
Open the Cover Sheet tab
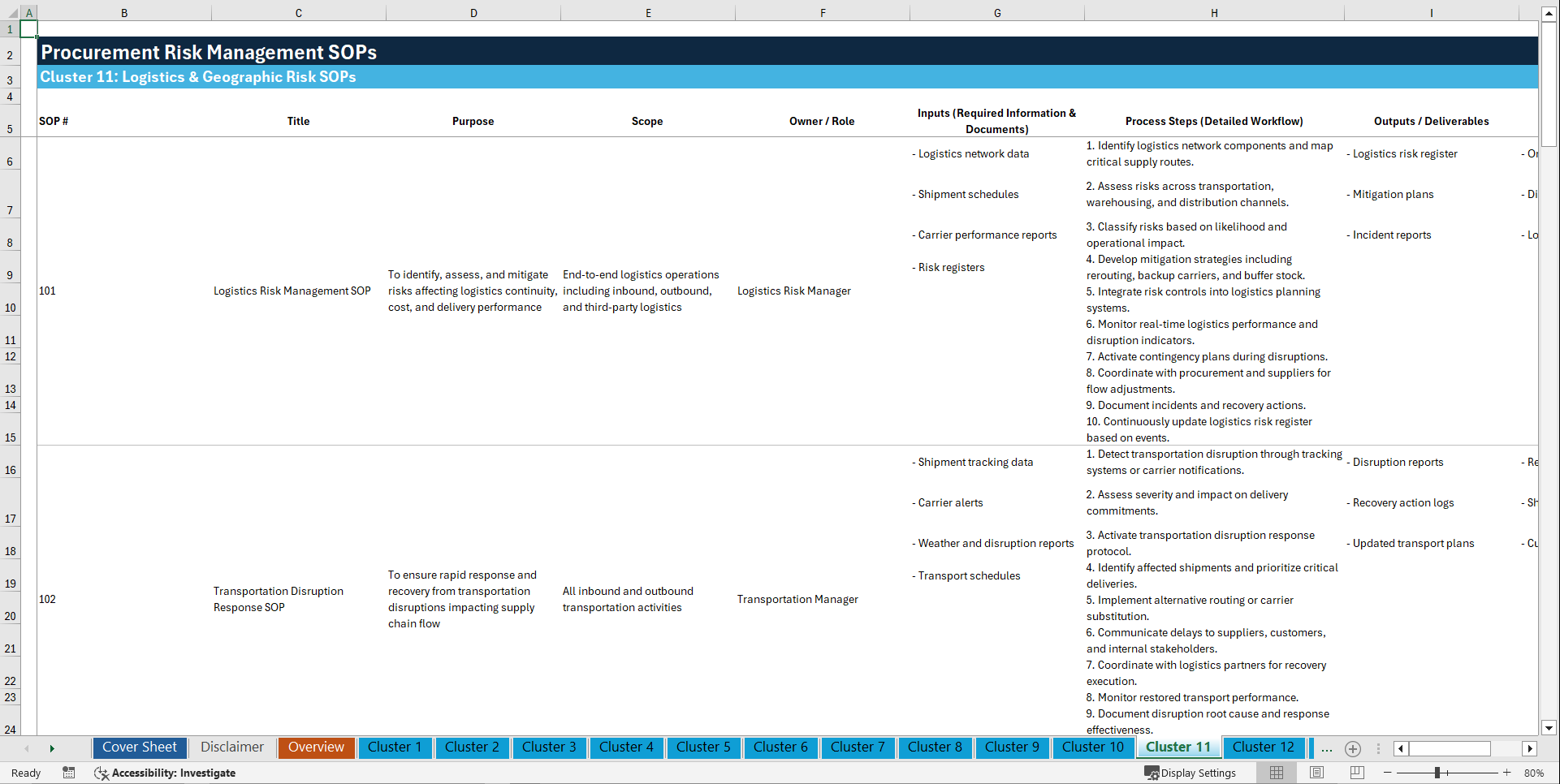[140, 747]
